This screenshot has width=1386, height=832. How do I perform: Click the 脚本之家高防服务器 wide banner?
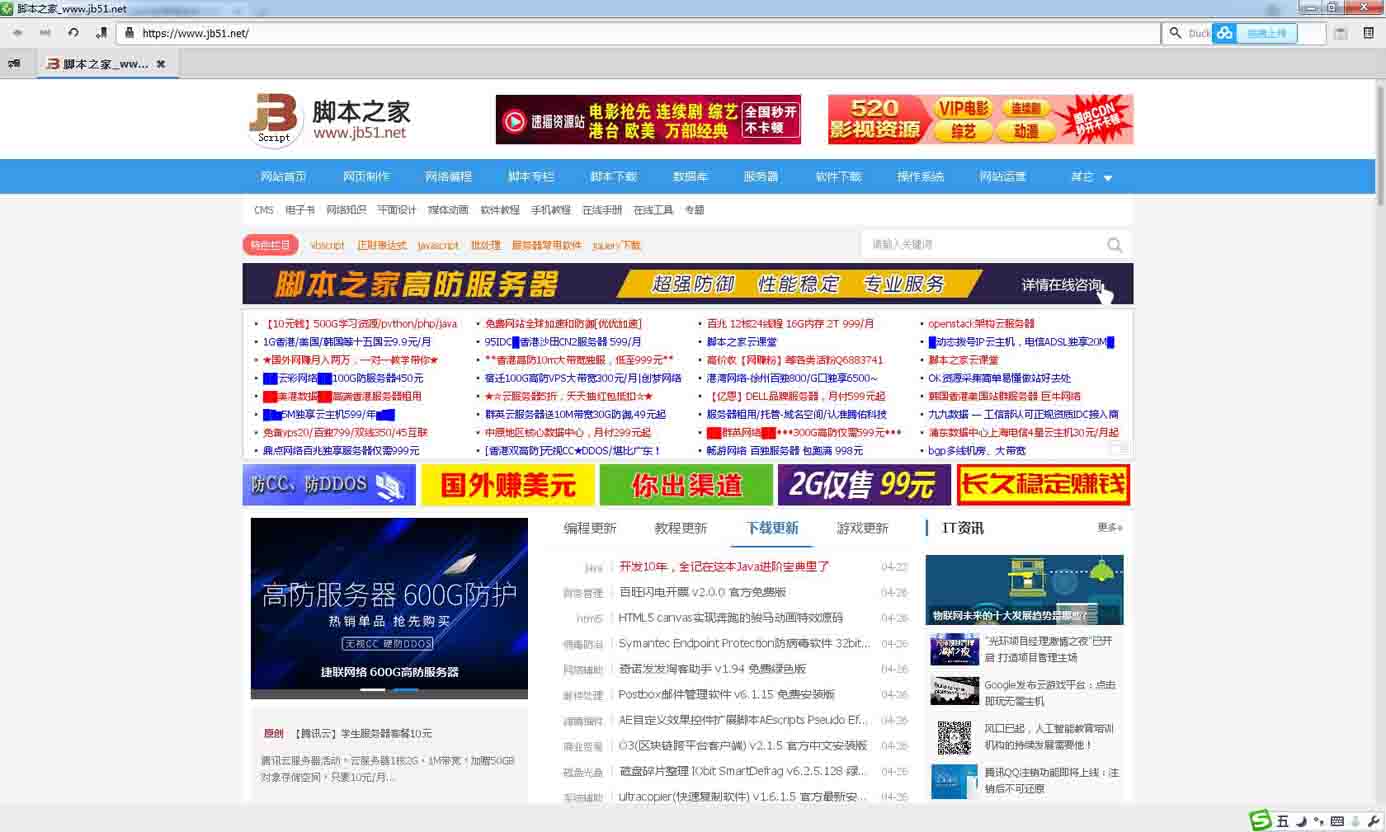tap(688, 284)
